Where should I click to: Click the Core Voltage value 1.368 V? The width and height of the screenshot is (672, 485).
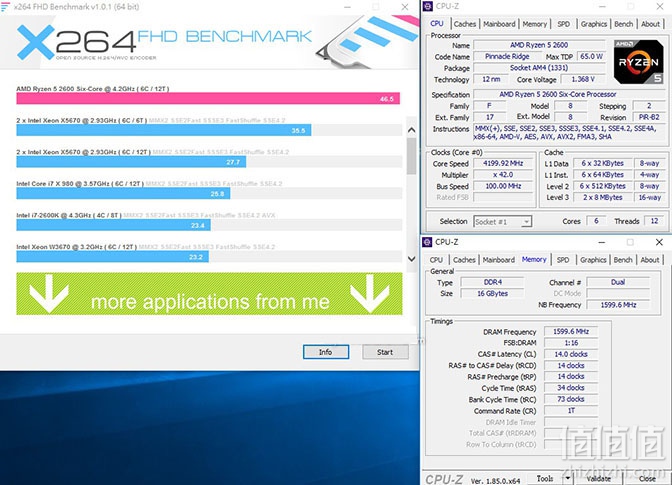[x=583, y=79]
